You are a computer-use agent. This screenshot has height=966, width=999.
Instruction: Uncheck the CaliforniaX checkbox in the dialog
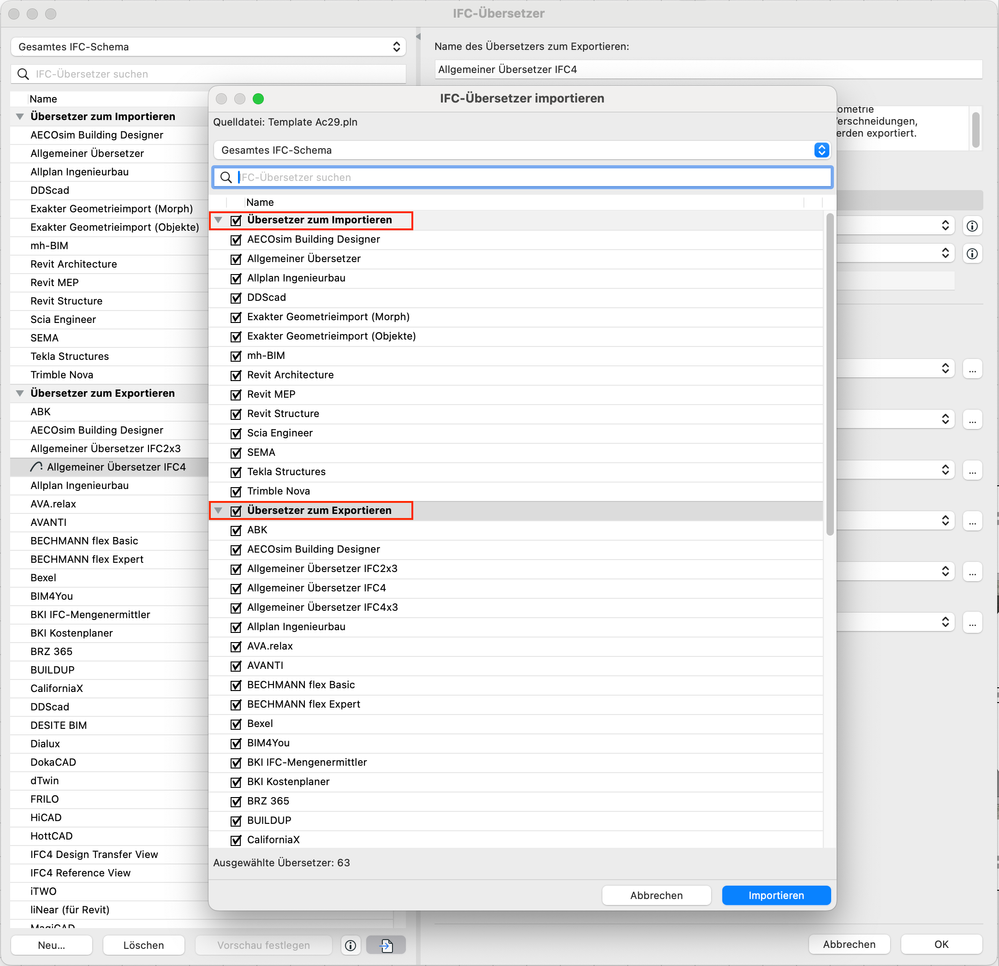(x=236, y=840)
